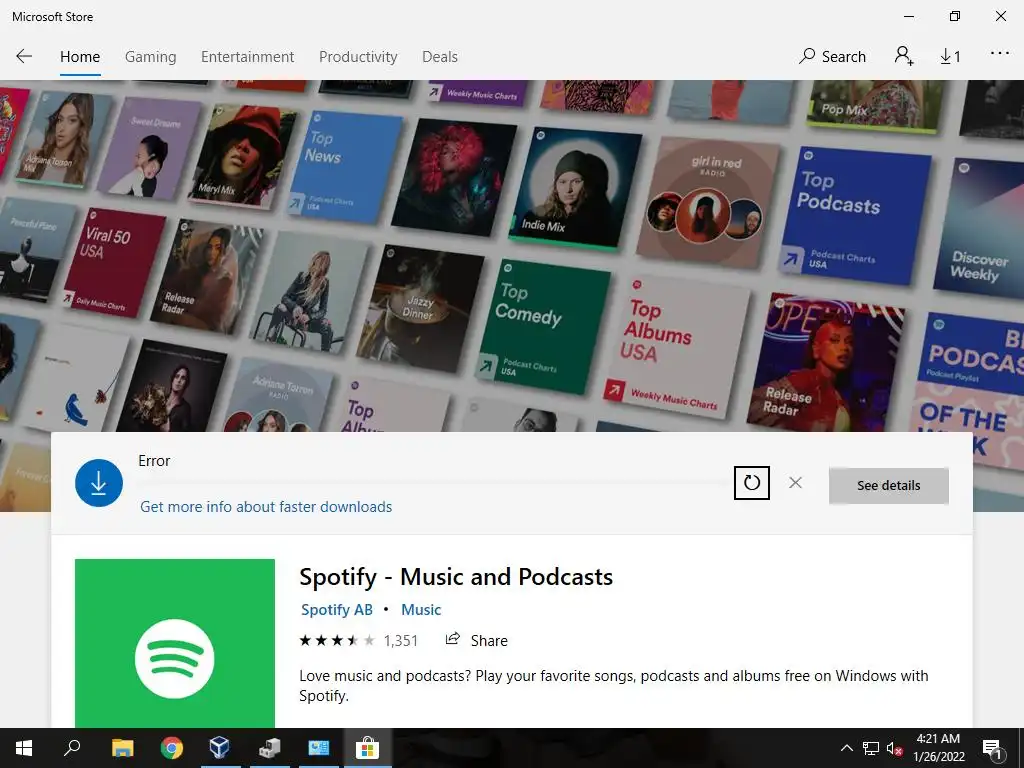Select the Productivity tab

[358, 57]
